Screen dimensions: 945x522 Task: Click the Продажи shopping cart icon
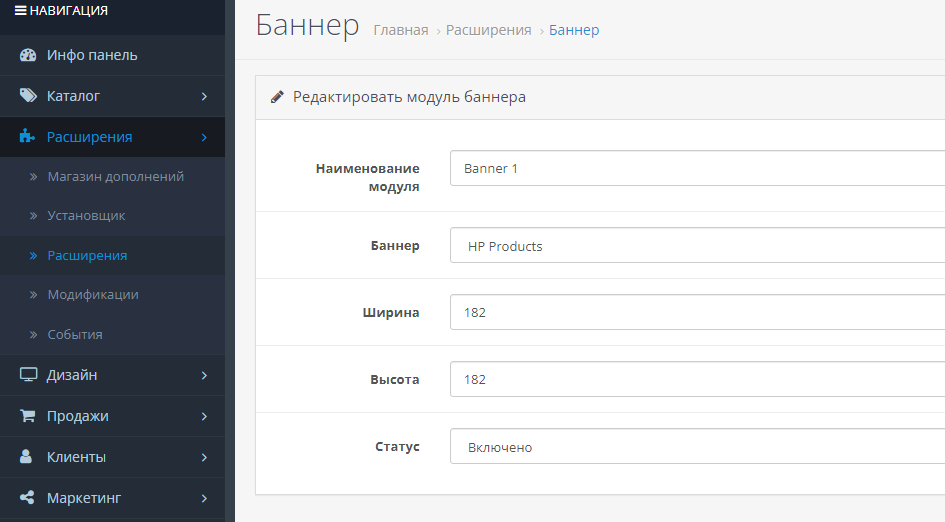coord(27,415)
